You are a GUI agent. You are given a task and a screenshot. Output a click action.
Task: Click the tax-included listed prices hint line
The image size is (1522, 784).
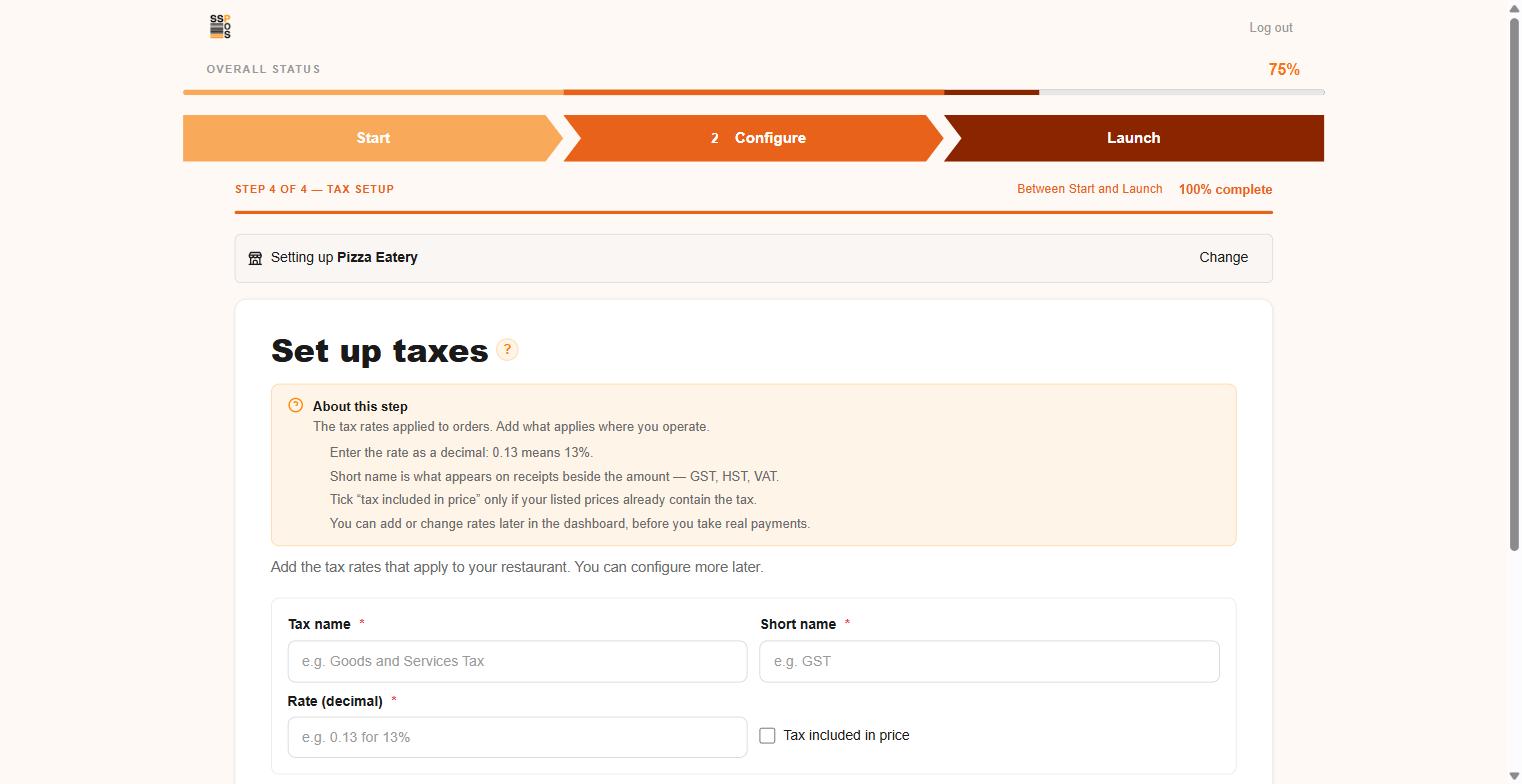[543, 500]
